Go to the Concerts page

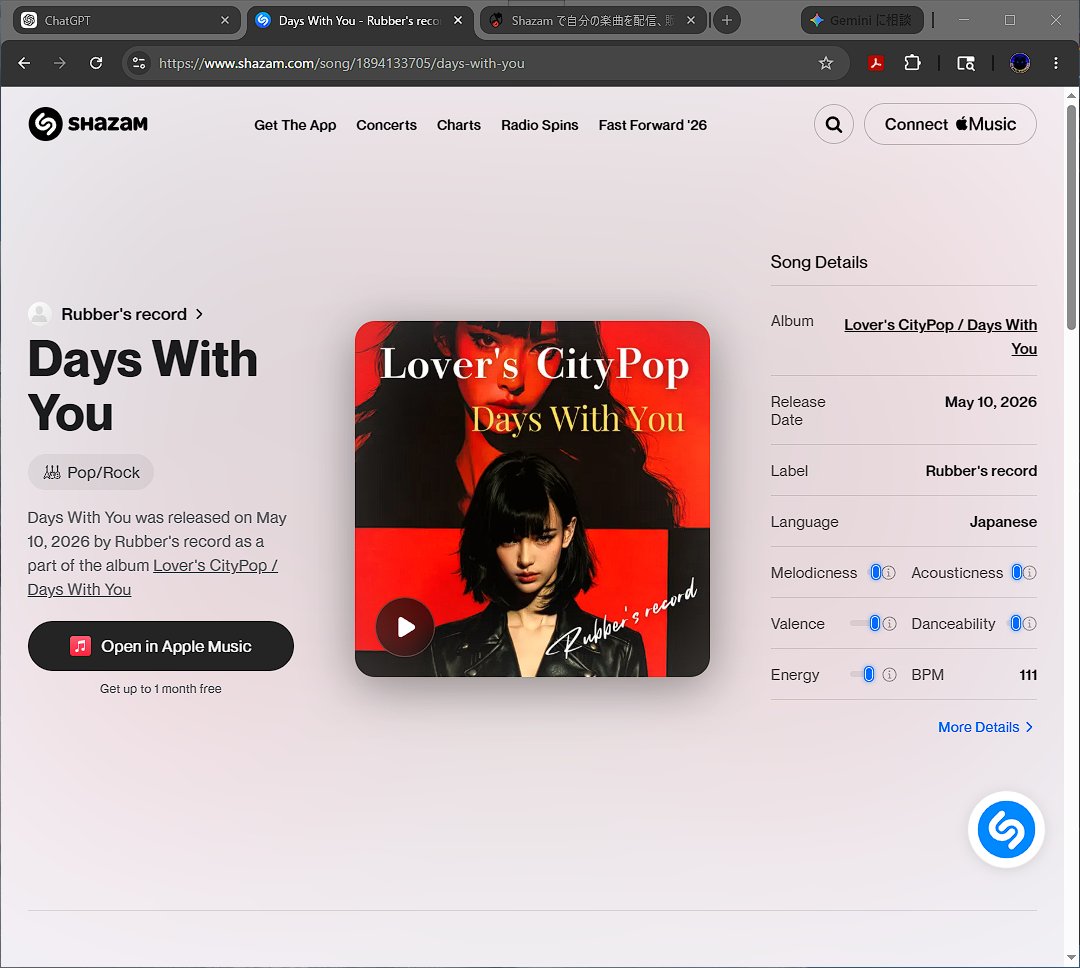tap(386, 125)
